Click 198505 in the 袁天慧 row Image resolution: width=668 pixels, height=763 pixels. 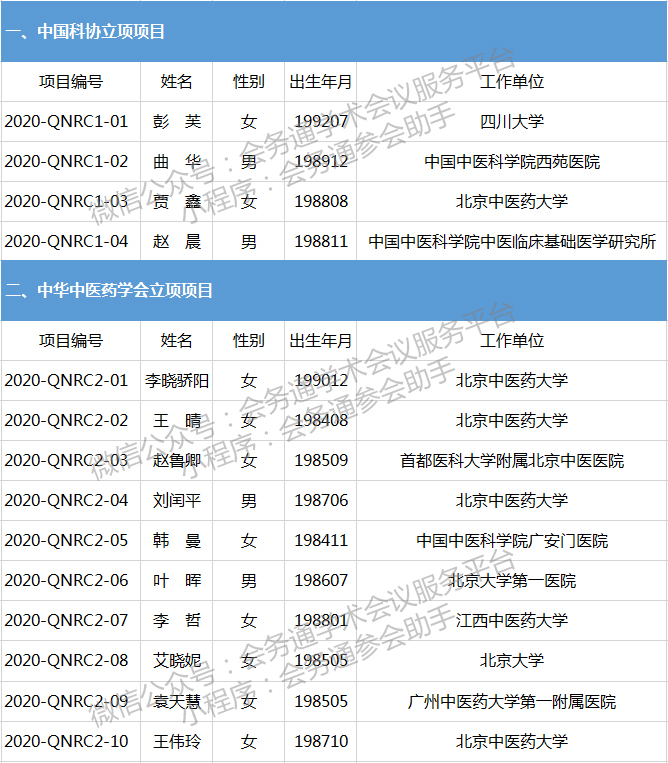[x=321, y=701]
